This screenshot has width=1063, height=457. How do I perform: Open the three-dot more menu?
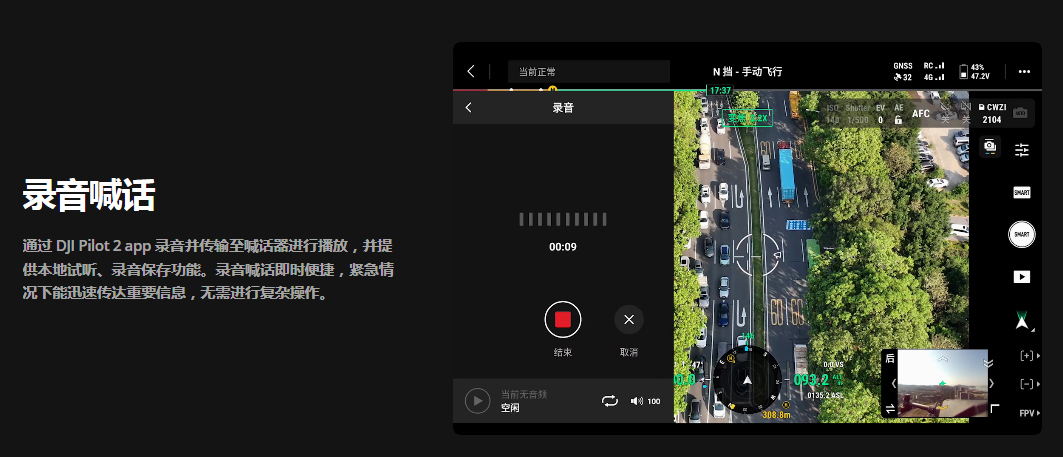tap(1023, 71)
